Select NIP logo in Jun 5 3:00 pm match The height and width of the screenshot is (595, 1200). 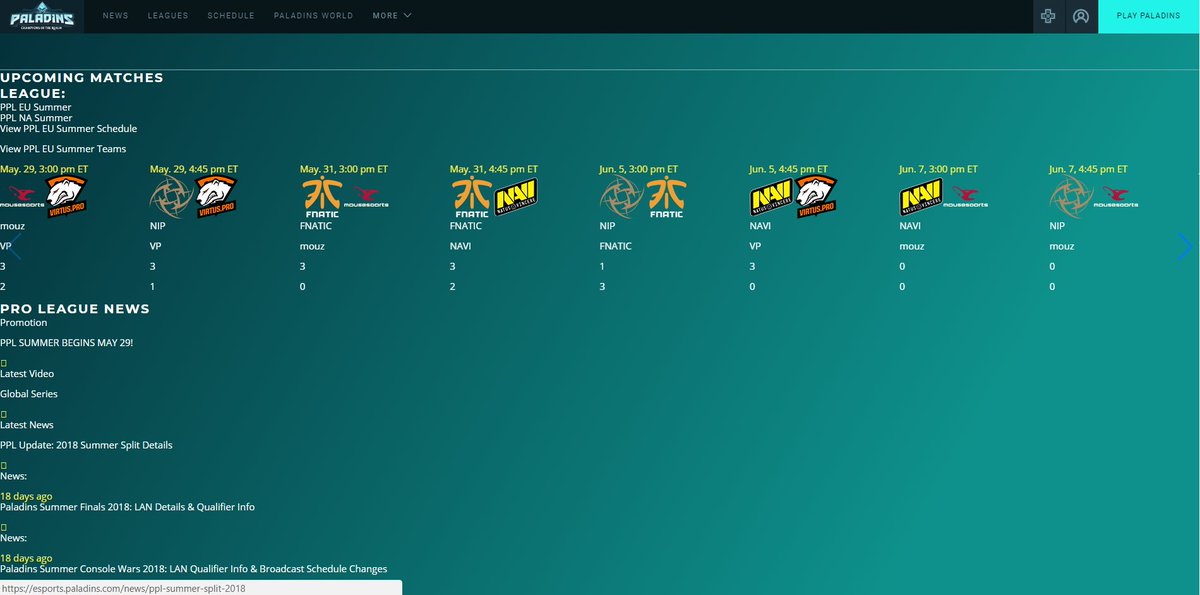pyautogui.click(x=621, y=197)
